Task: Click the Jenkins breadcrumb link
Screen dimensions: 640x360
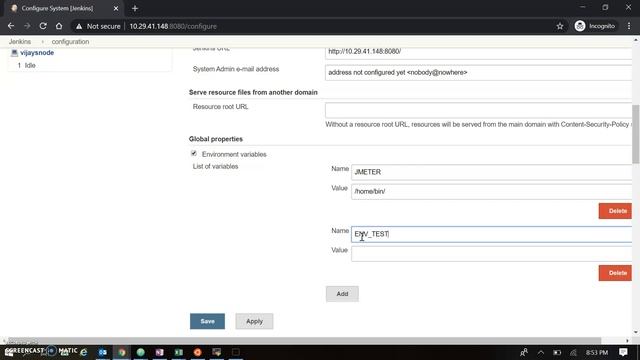Action: coord(20,42)
